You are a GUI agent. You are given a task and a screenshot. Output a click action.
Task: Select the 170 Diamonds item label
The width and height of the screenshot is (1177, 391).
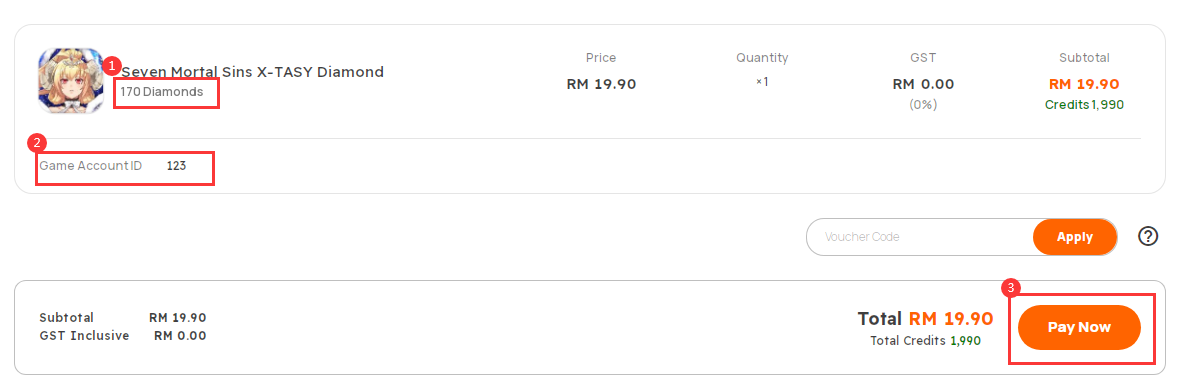click(161, 92)
